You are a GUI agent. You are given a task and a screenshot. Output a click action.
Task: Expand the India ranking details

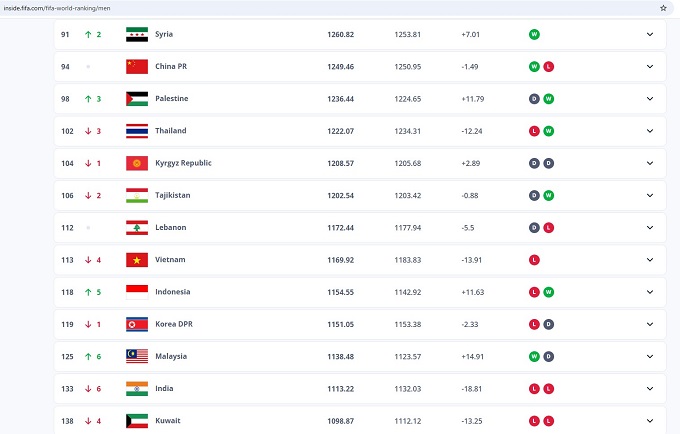[649, 389]
